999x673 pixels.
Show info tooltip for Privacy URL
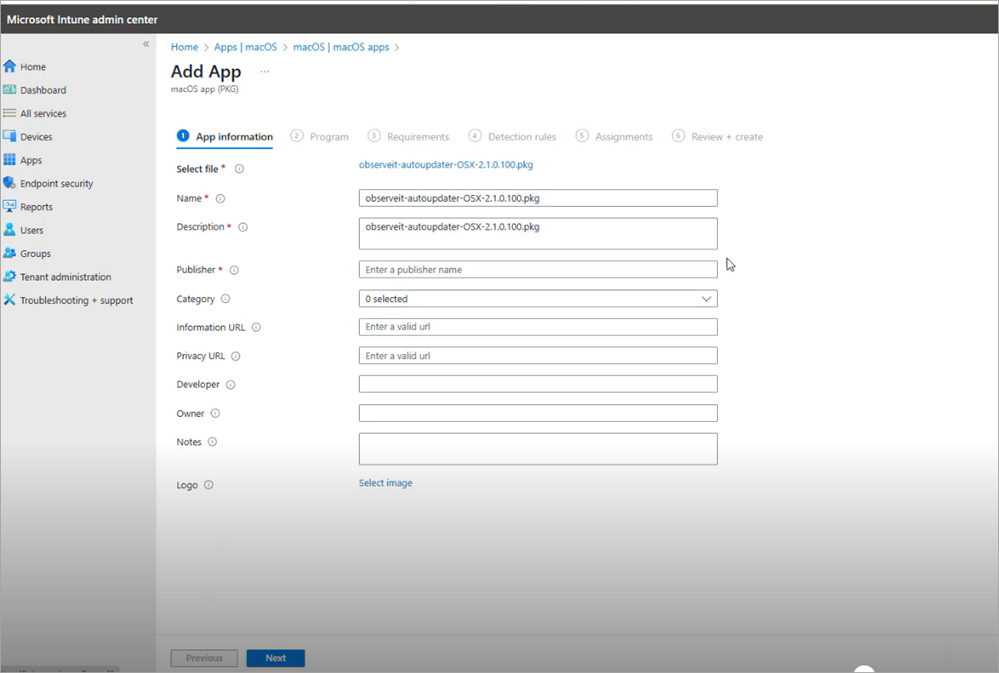click(x=236, y=356)
